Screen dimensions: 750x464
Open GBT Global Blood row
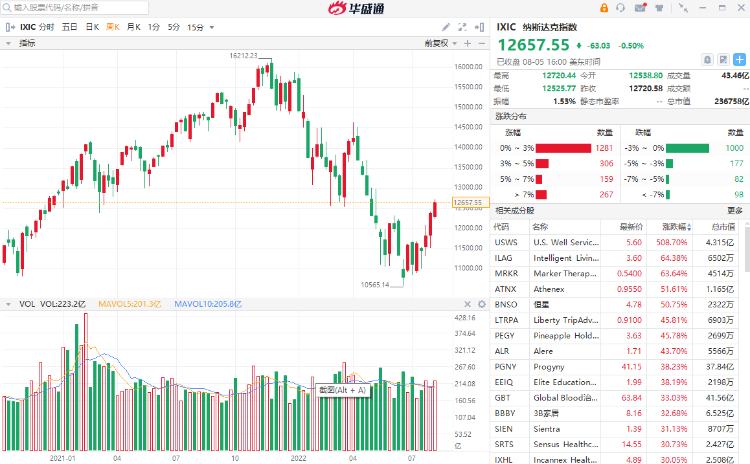coord(615,398)
